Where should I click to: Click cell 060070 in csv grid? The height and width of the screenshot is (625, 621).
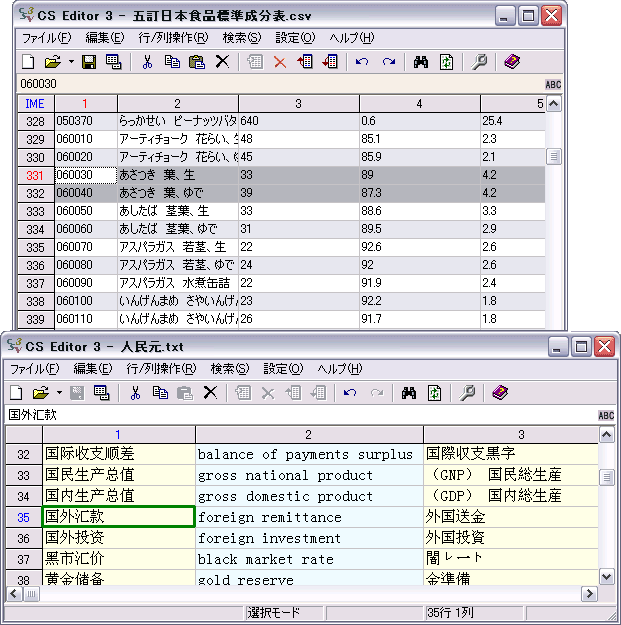86,247
